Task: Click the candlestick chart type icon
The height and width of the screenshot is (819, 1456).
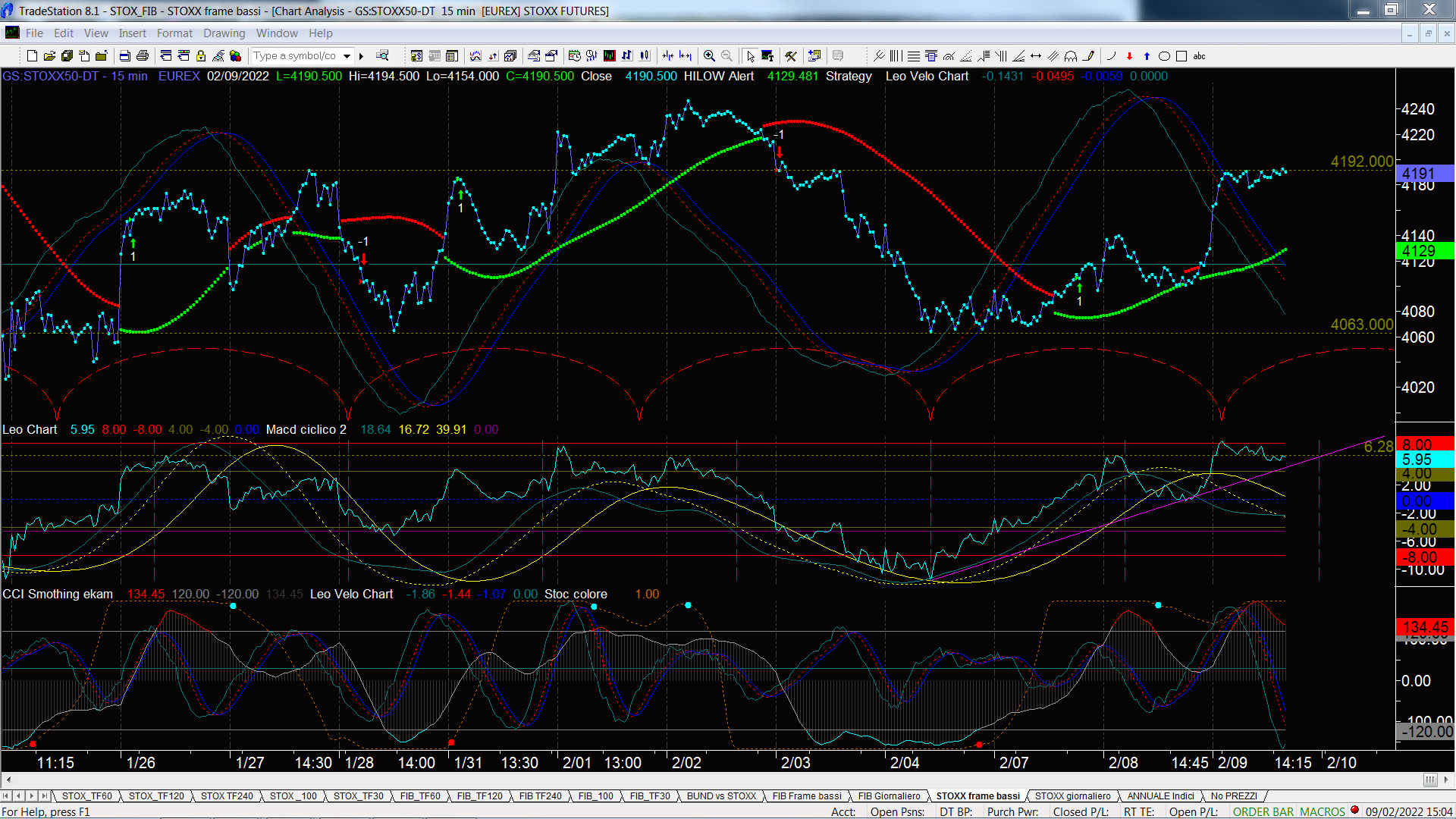Action: point(645,56)
